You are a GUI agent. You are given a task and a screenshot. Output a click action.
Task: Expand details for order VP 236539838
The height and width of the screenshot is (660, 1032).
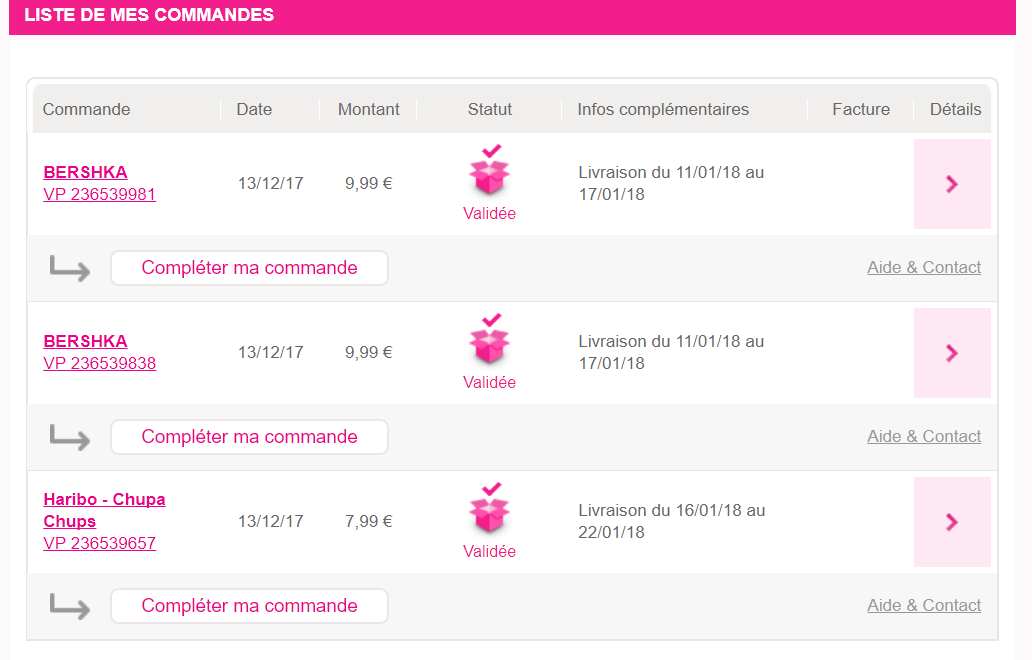pyautogui.click(x=952, y=353)
